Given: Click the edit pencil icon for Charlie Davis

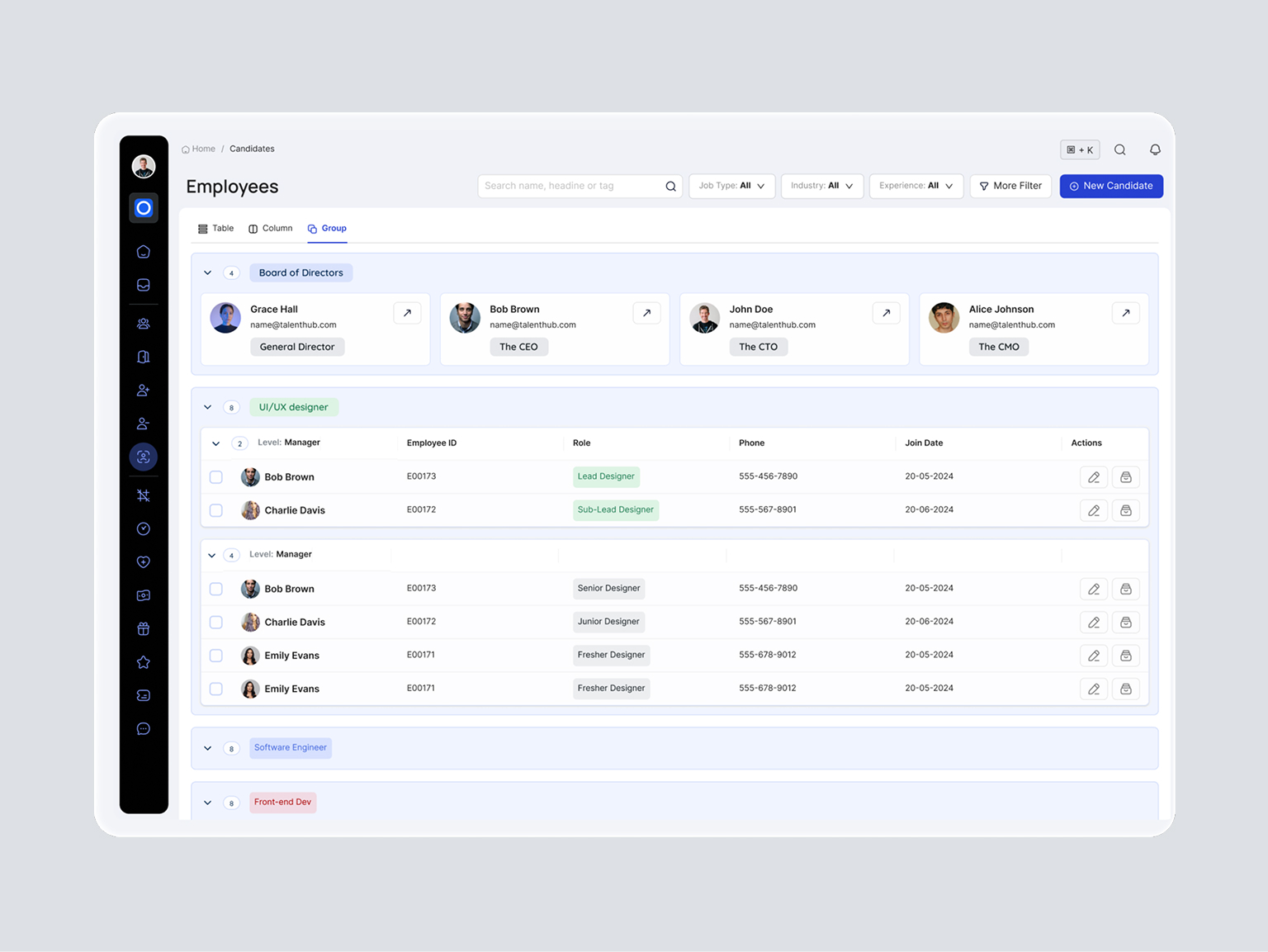Looking at the screenshot, I should (1094, 509).
